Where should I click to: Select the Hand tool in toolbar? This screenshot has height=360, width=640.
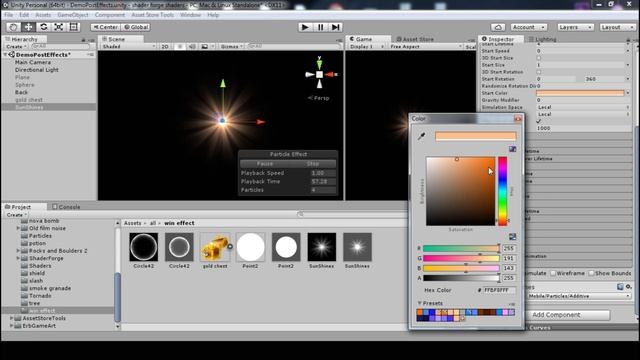(x=13, y=27)
